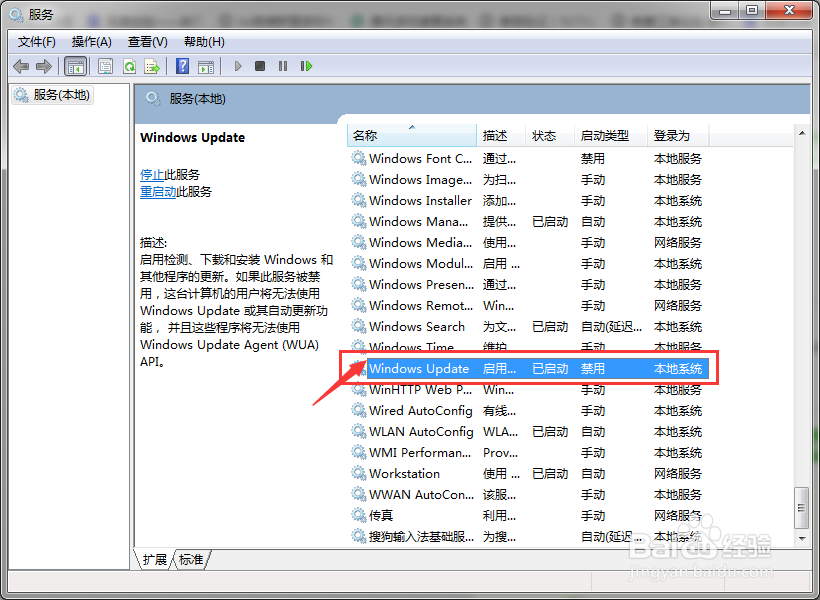This screenshot has width=820, height=600.
Task: Click the Restart Service icon
Action: [x=306, y=66]
